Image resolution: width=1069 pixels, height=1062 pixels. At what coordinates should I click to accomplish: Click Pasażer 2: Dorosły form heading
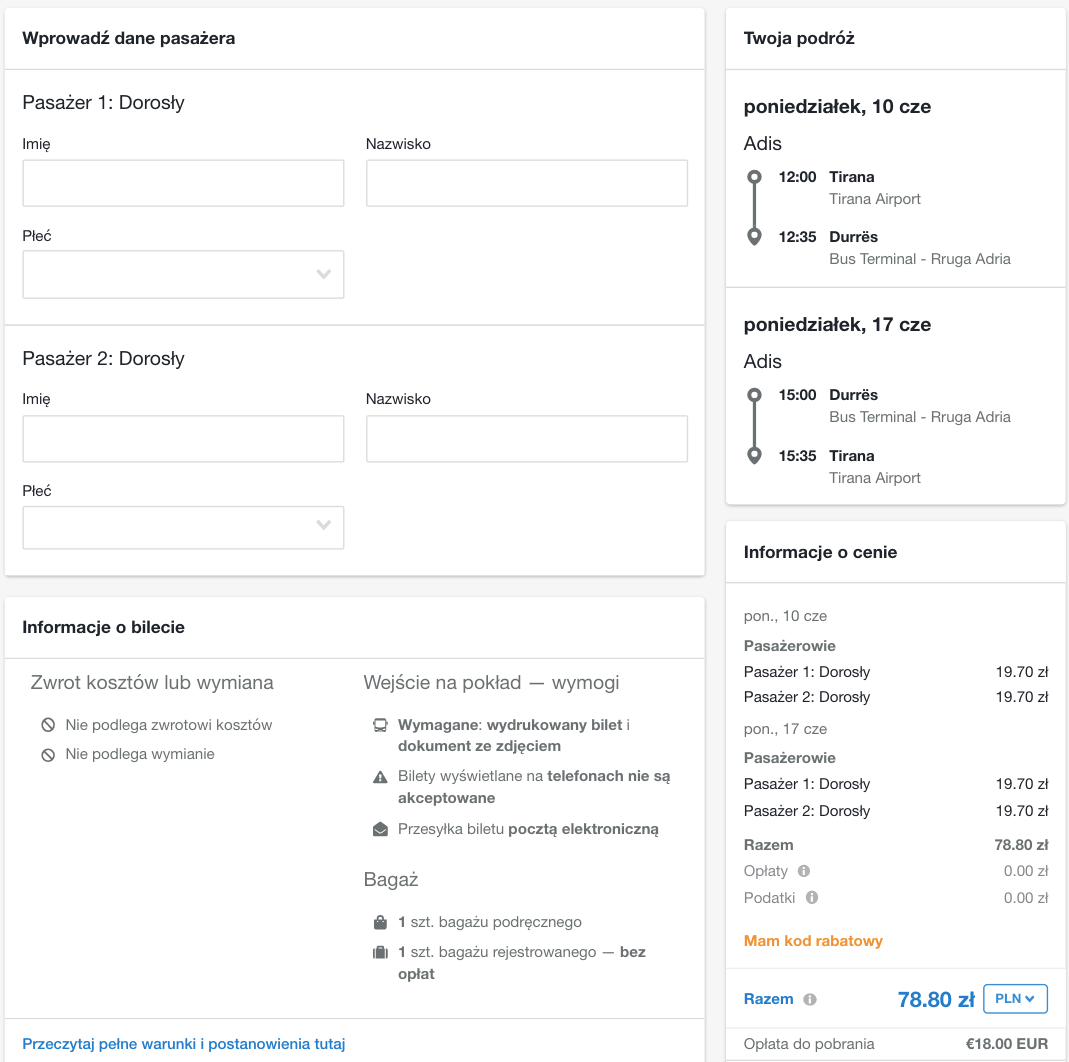point(104,358)
